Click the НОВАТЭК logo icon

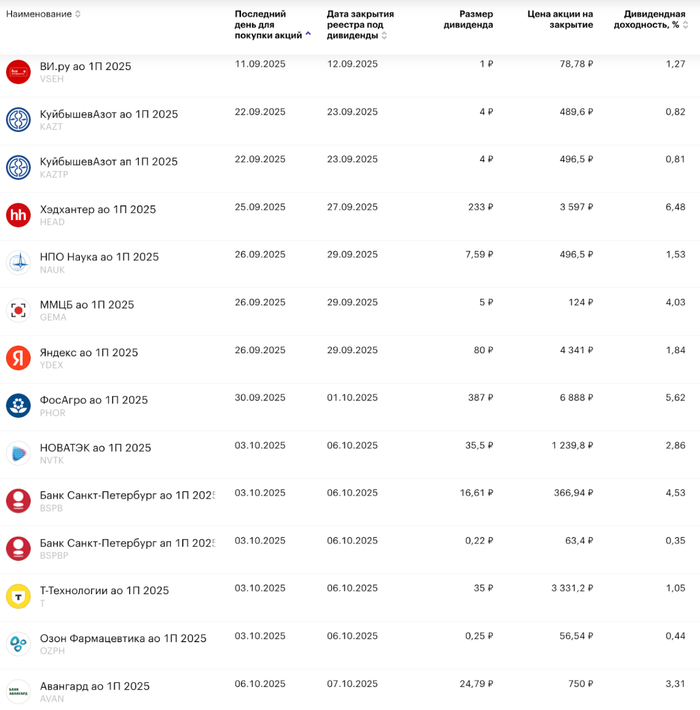pos(18,453)
